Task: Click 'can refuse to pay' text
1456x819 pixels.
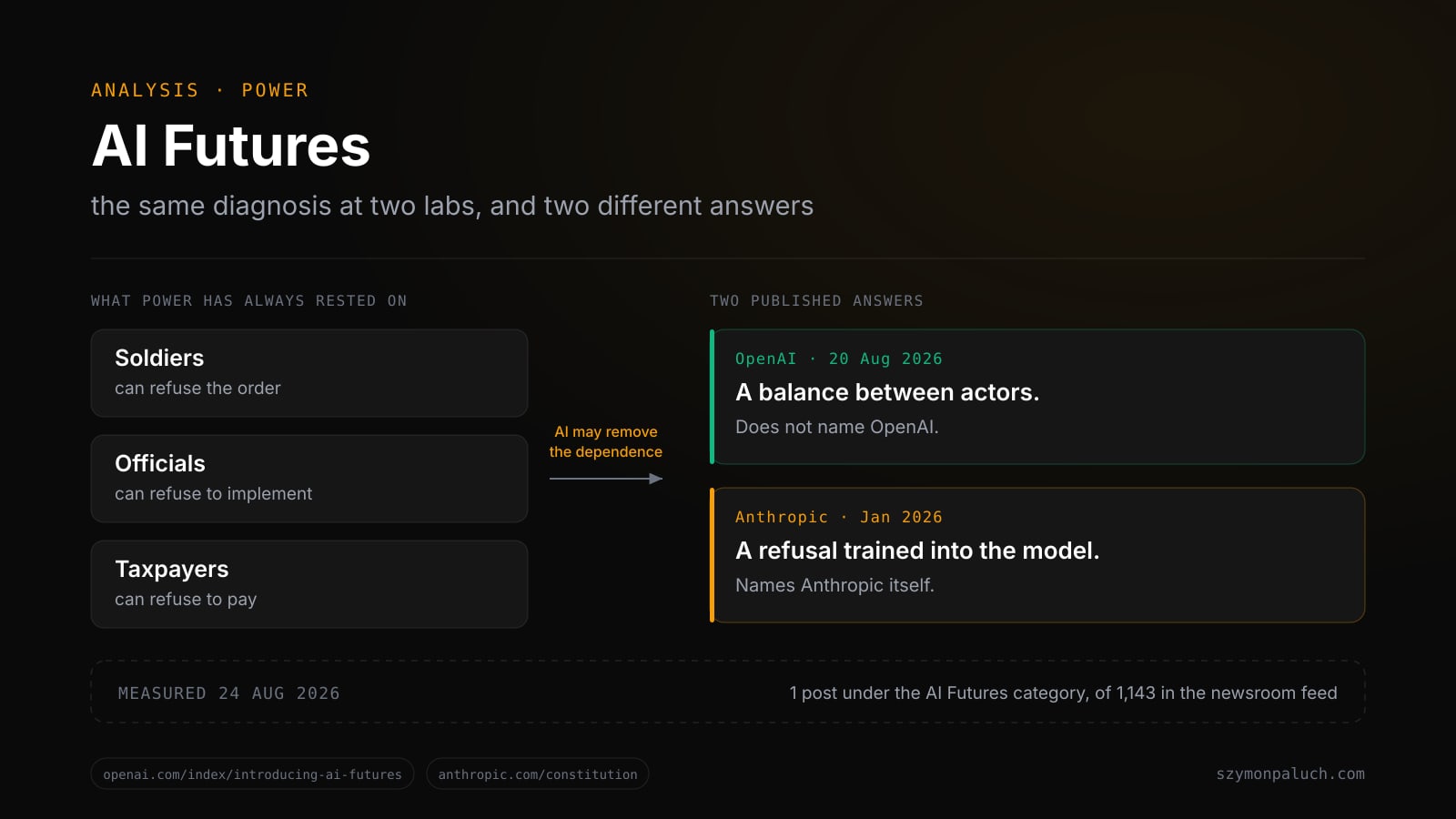Action: [x=186, y=599]
